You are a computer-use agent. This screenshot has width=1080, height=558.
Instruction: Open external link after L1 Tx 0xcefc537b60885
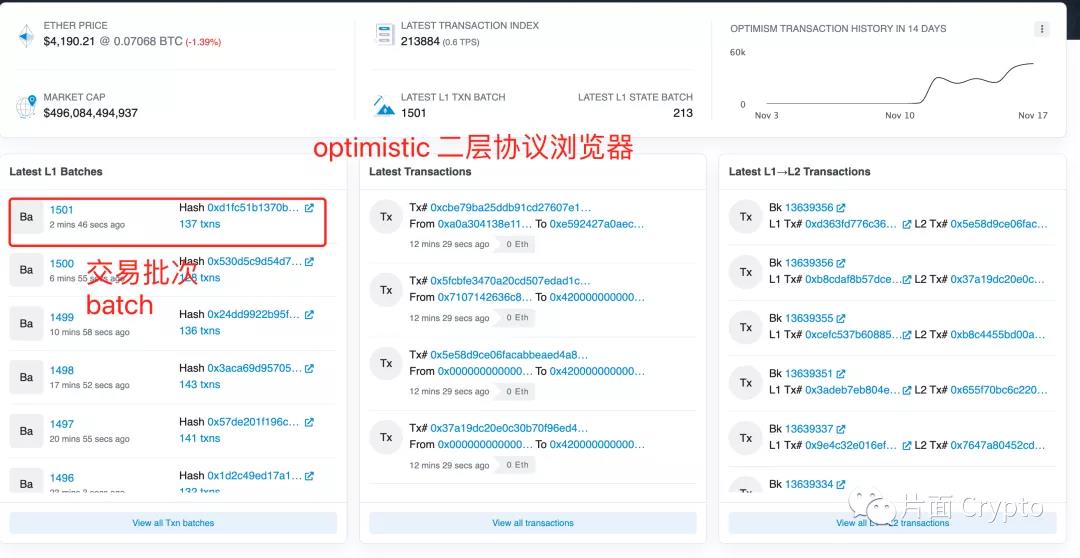point(906,335)
